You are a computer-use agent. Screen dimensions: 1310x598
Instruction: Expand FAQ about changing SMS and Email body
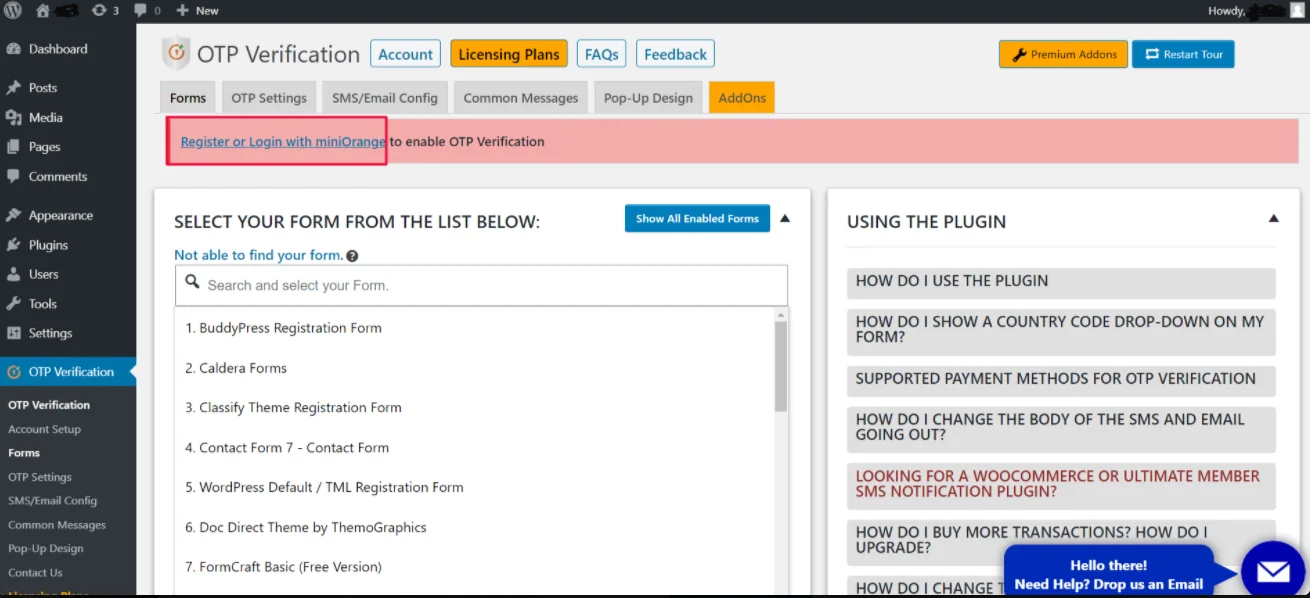[1061, 428]
